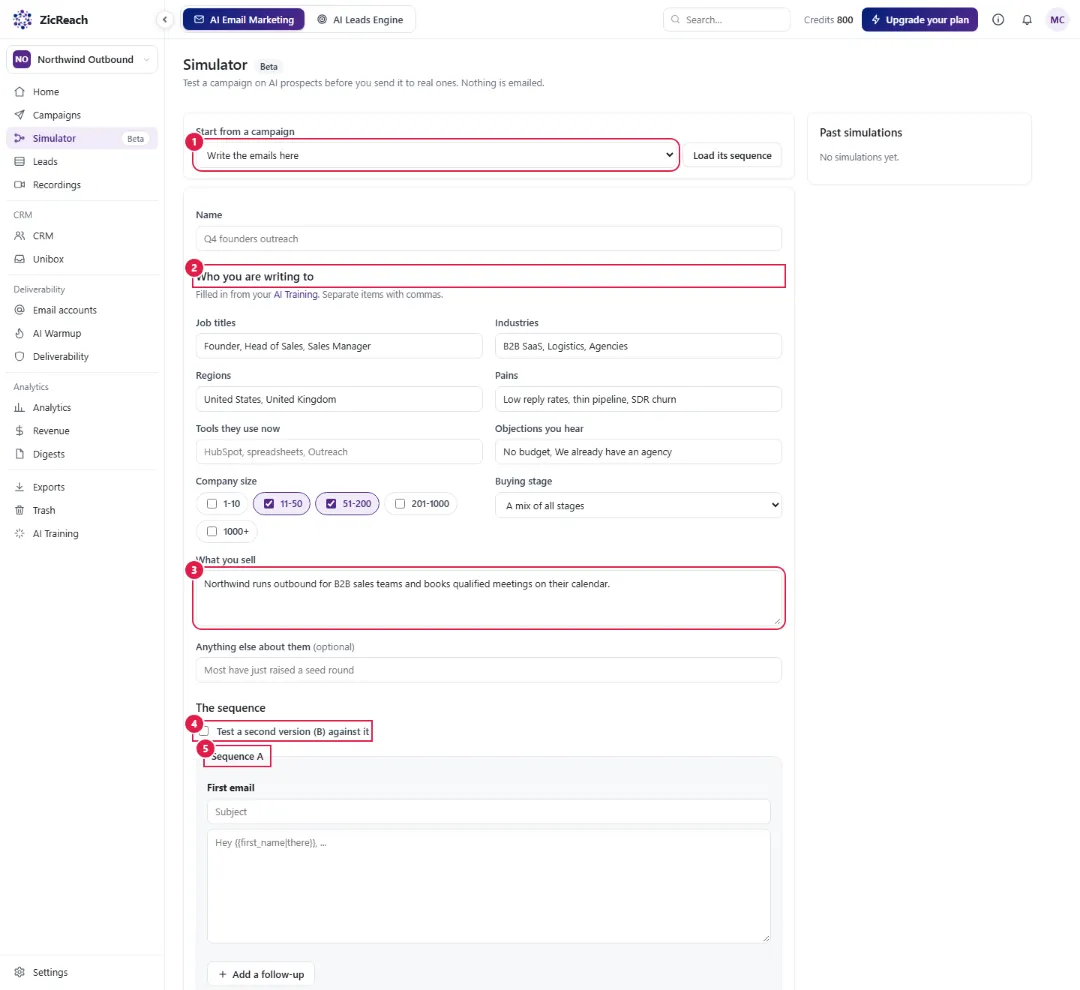The image size is (1080, 990).
Task: Click the Credits 800 indicator
Action: pyautogui.click(x=828, y=19)
